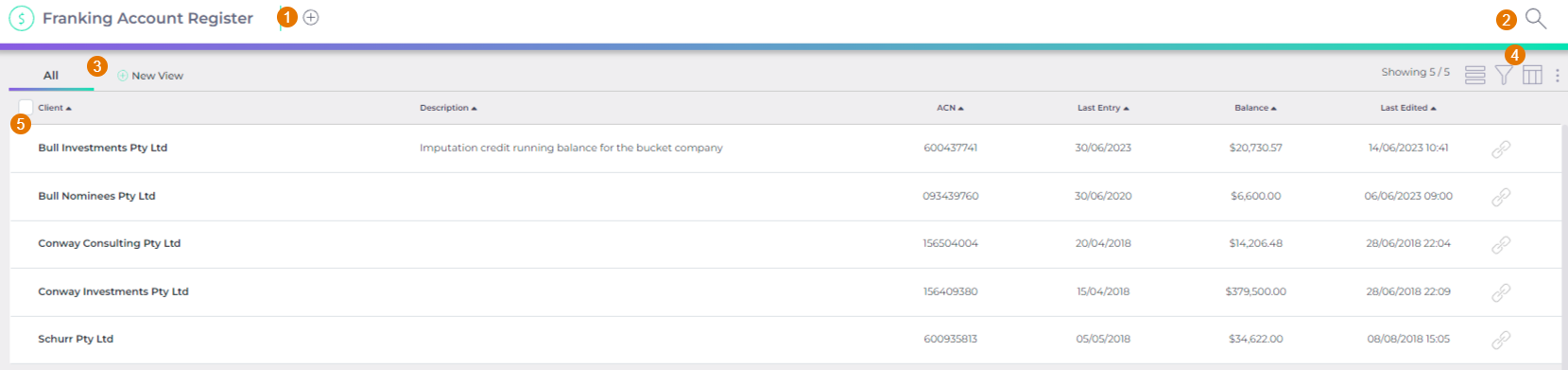
Task: Click last edited 14/06/2023 10:41
Action: pyautogui.click(x=1408, y=148)
